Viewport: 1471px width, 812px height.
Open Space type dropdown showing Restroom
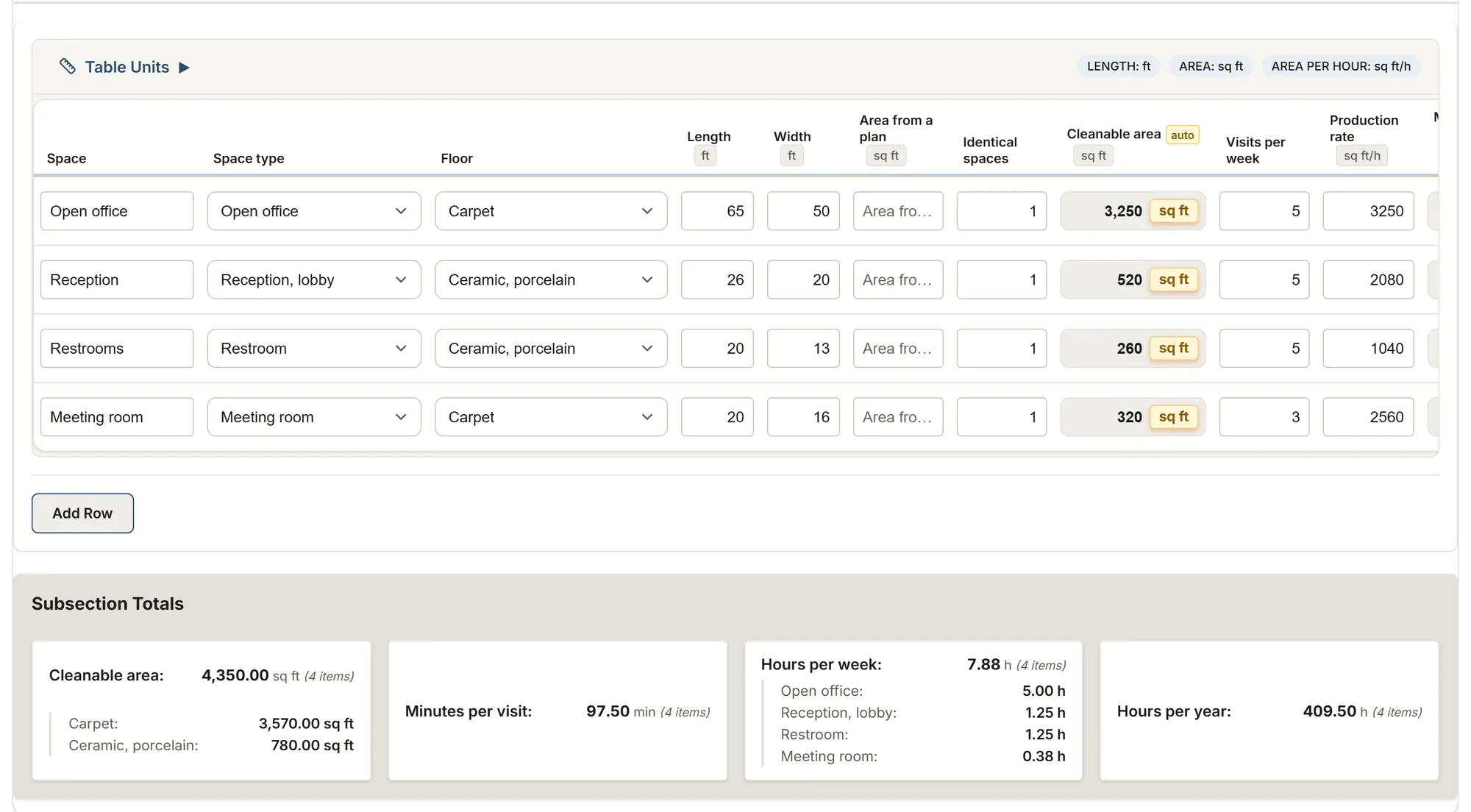(314, 349)
